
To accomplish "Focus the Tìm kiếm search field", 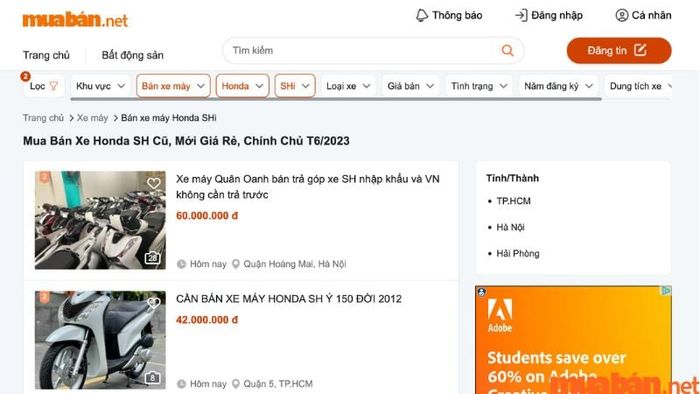I will (x=373, y=50).
